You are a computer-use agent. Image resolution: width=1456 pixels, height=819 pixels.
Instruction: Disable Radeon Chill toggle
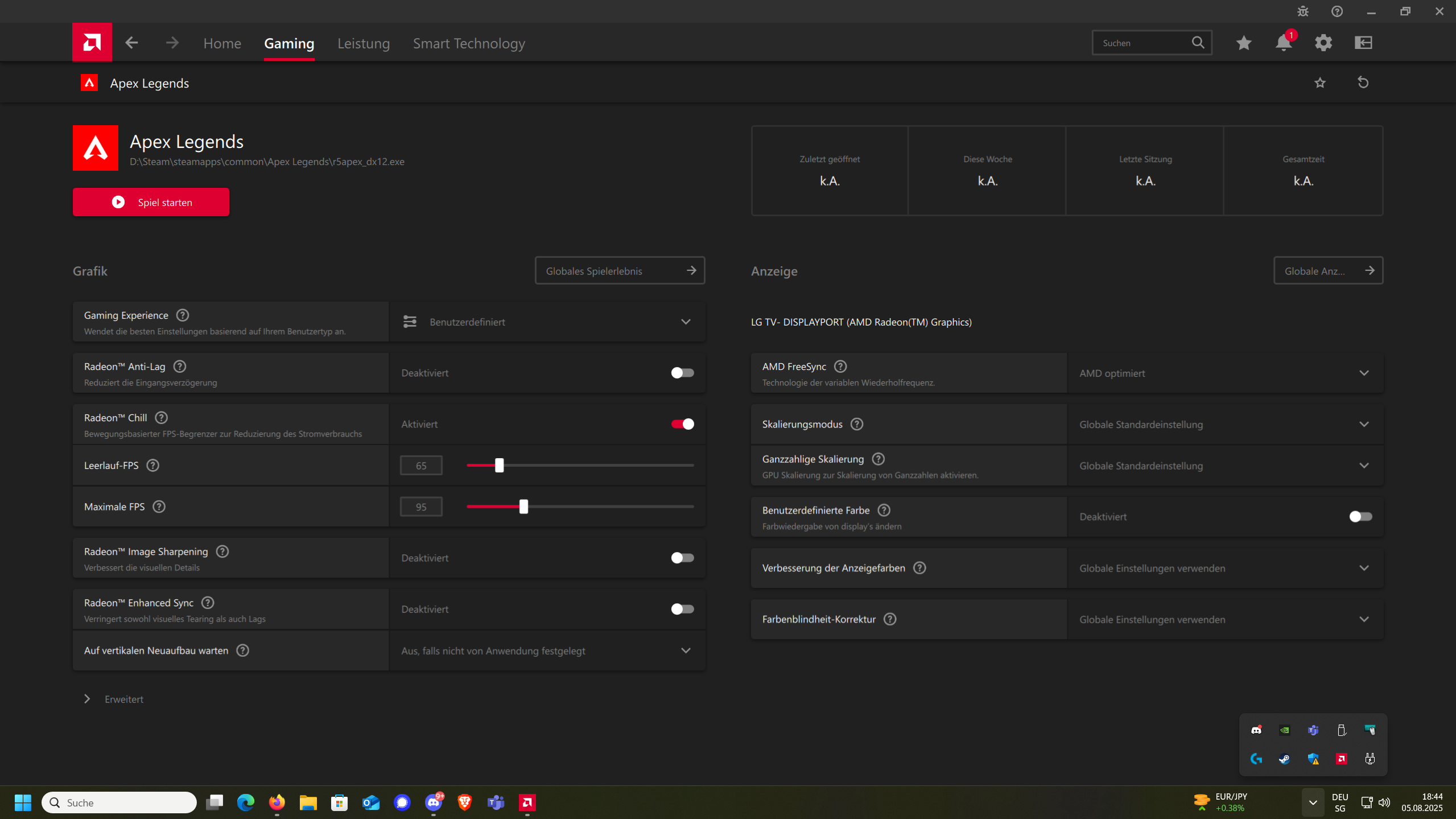pos(682,424)
